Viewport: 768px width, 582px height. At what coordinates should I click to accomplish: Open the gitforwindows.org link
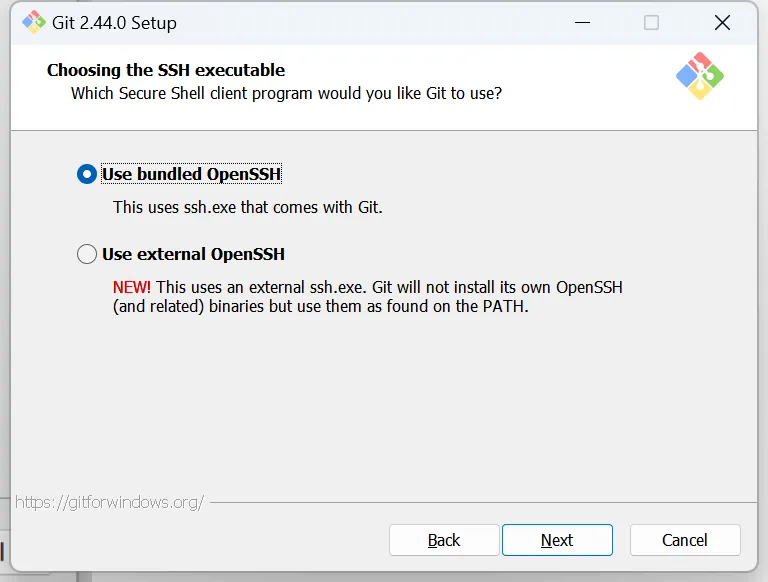[110, 502]
